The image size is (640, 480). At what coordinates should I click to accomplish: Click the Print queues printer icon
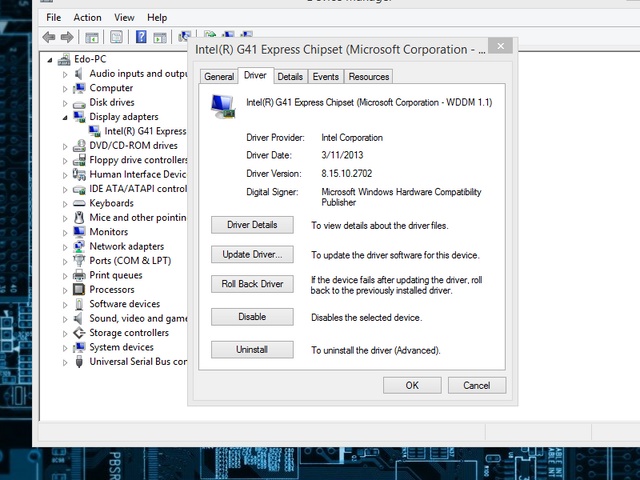click(79, 275)
